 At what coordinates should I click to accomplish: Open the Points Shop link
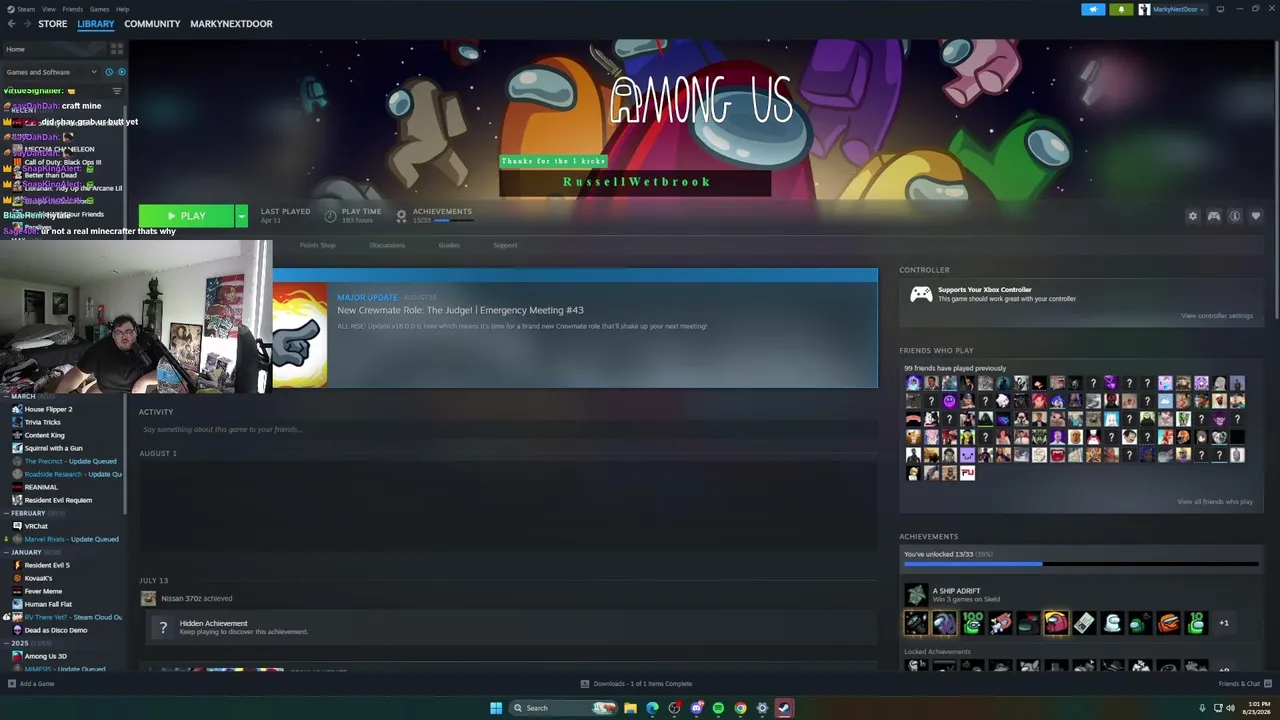tap(318, 245)
